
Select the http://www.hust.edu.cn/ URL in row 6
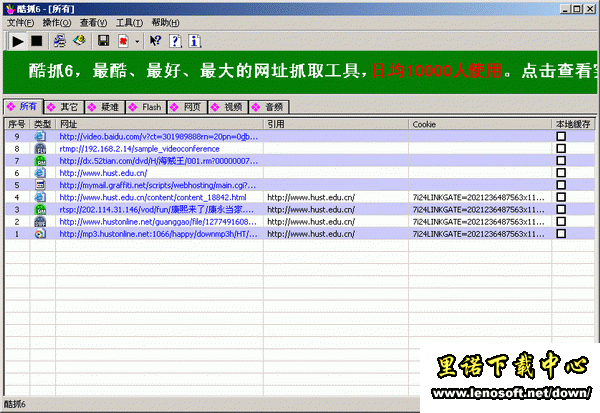pos(103,173)
